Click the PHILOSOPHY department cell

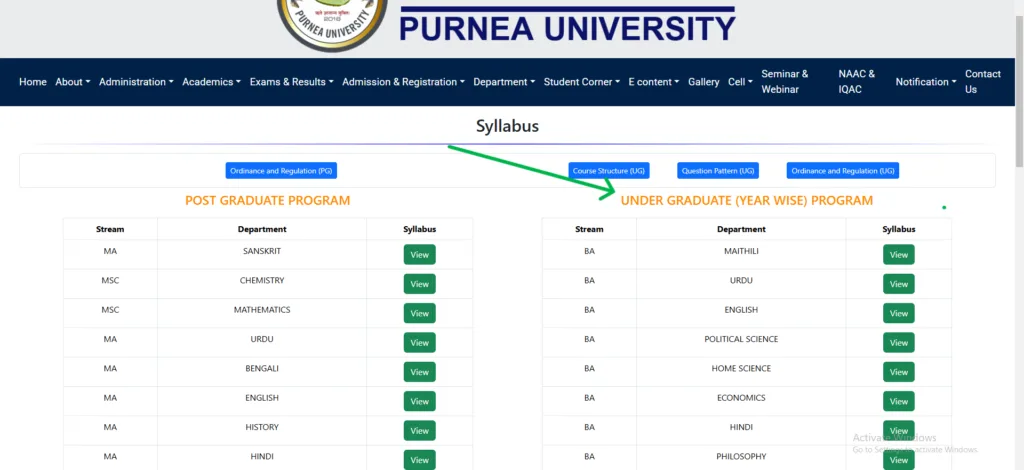coord(741,457)
